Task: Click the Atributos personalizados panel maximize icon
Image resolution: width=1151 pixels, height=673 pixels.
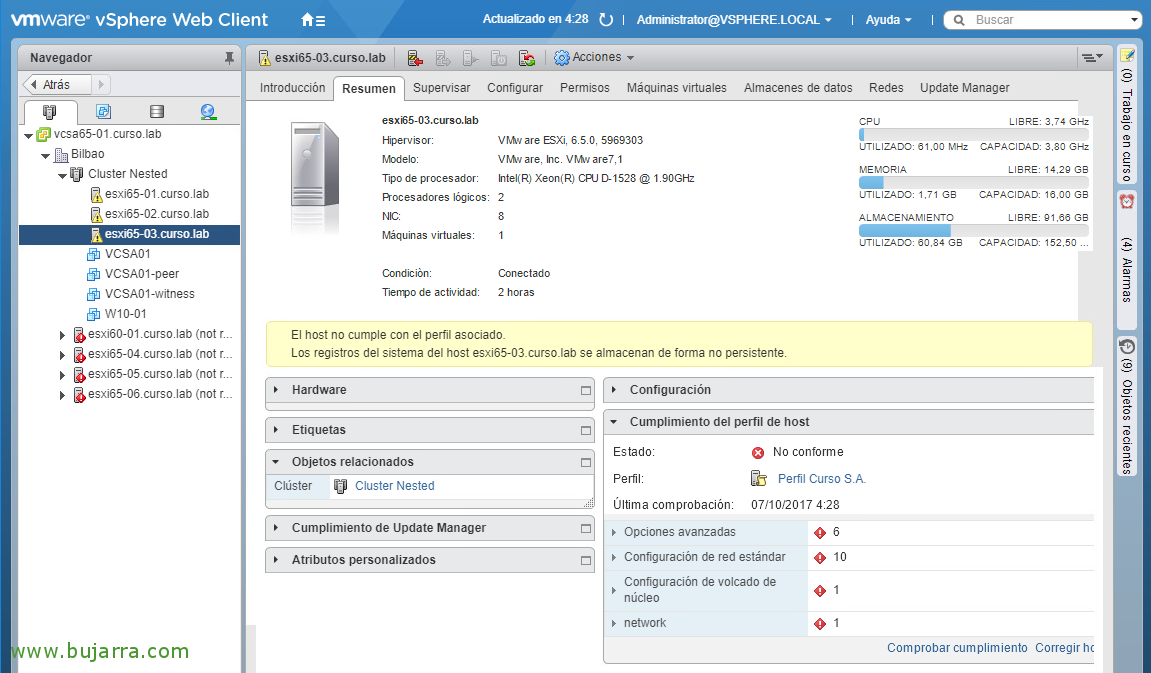Action: click(x=586, y=560)
